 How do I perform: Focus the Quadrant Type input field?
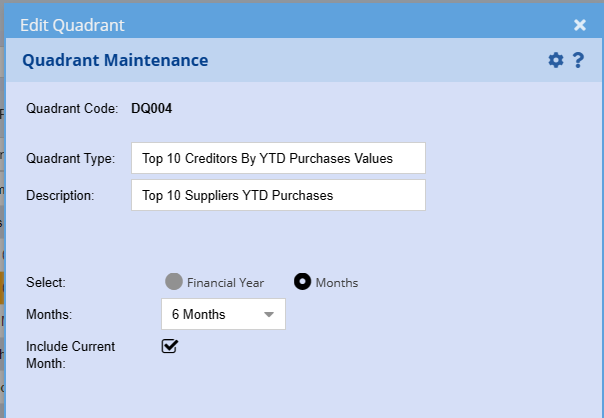pos(278,158)
